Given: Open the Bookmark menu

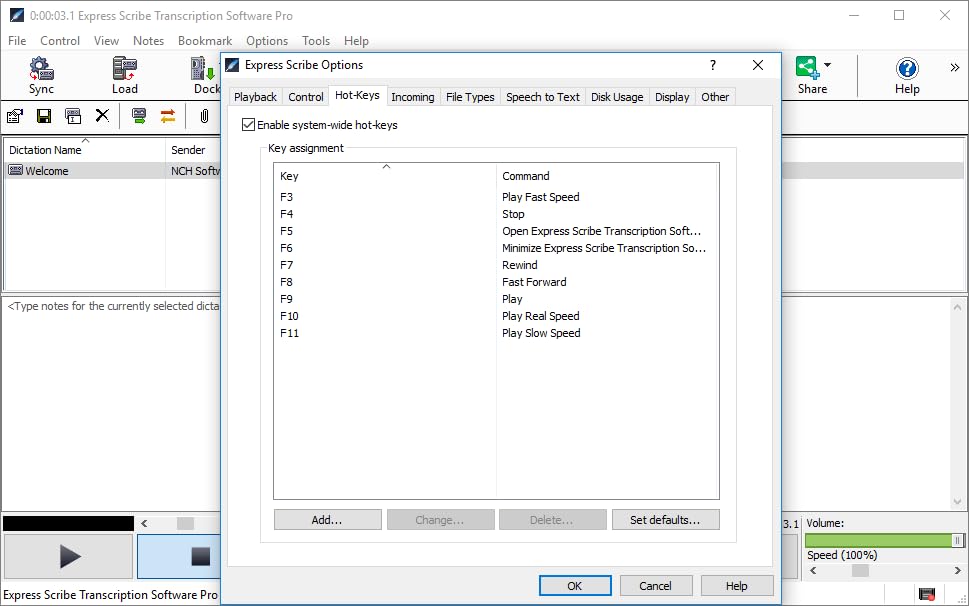Looking at the screenshot, I should [x=205, y=41].
